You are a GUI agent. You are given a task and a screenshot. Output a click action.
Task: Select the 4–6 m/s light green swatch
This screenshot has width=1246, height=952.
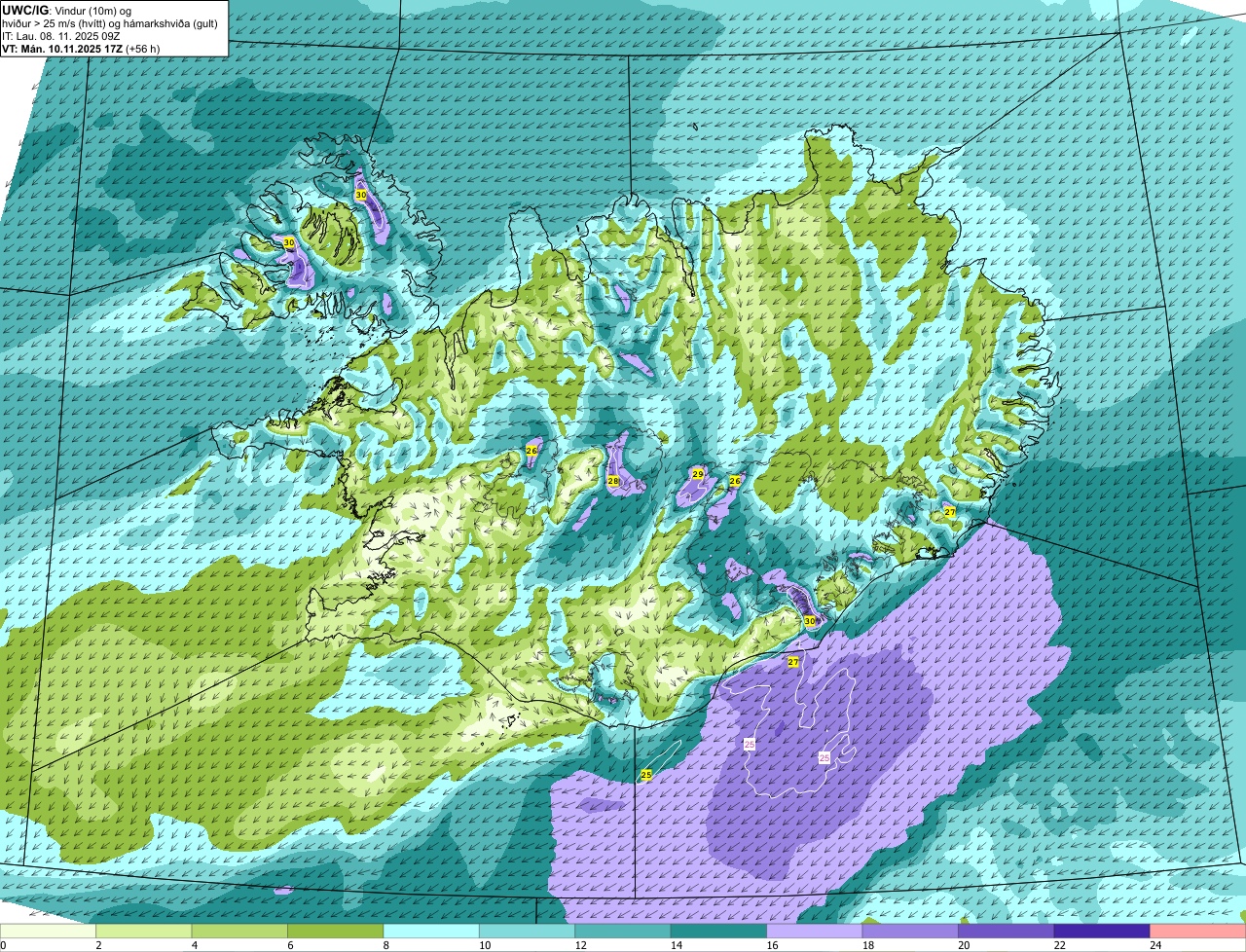click(x=239, y=931)
